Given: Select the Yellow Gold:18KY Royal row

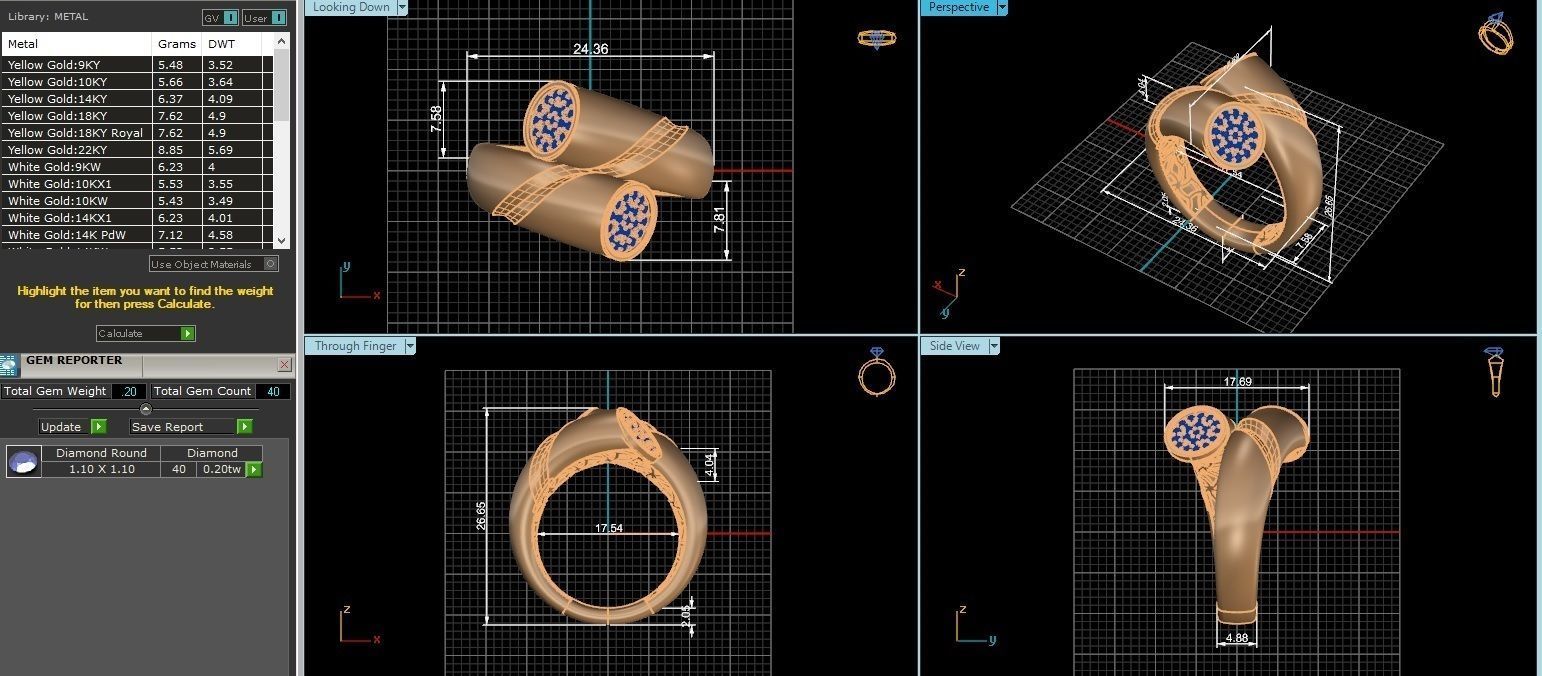Looking at the screenshot, I should 137,133.
